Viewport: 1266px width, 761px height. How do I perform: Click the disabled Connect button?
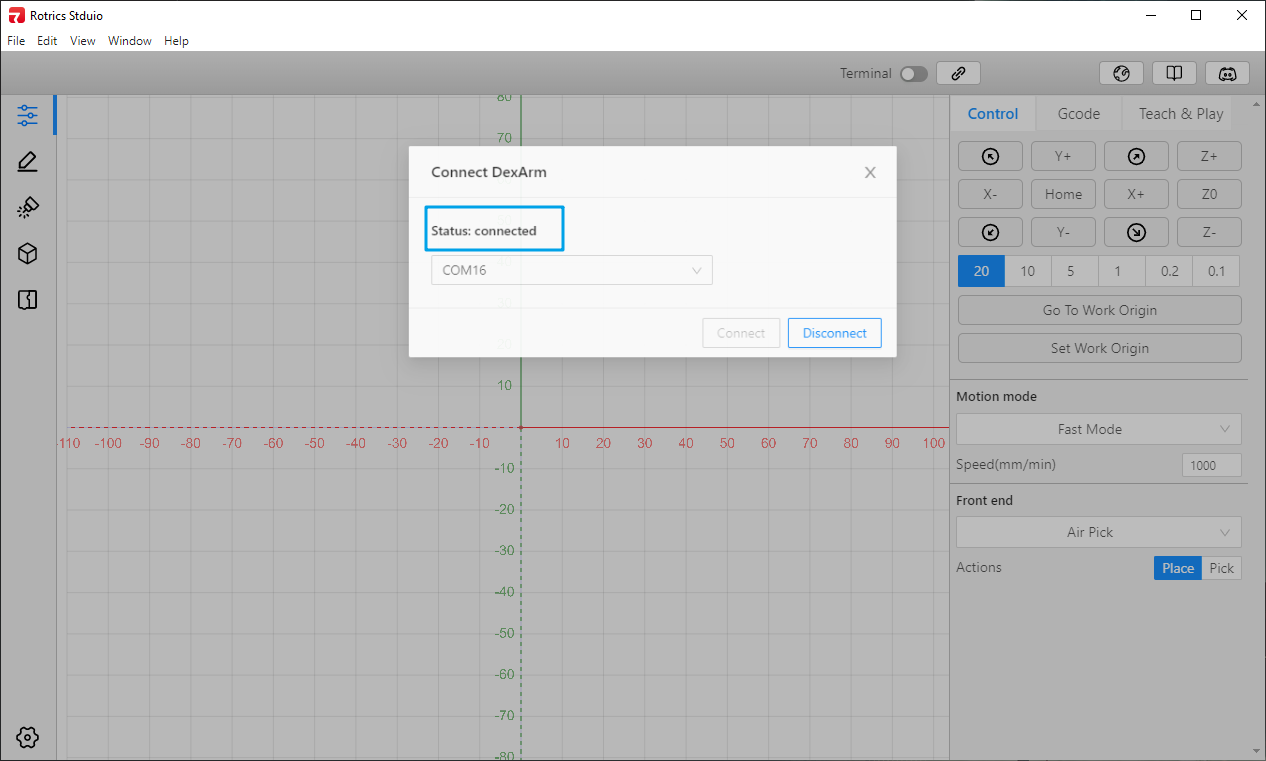click(741, 333)
